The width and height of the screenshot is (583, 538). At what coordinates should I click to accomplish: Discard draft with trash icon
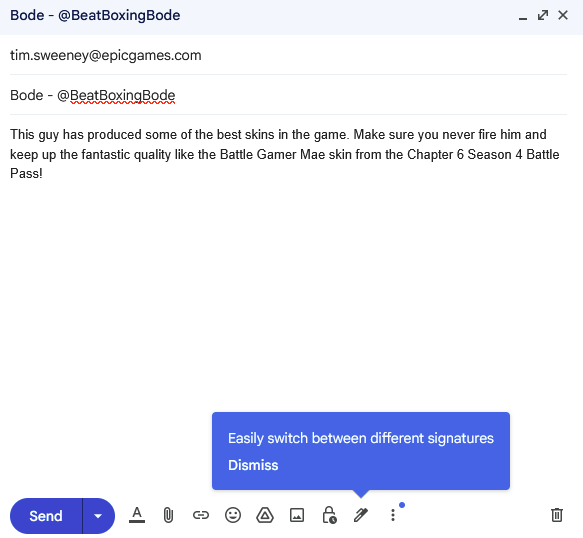[x=557, y=515]
